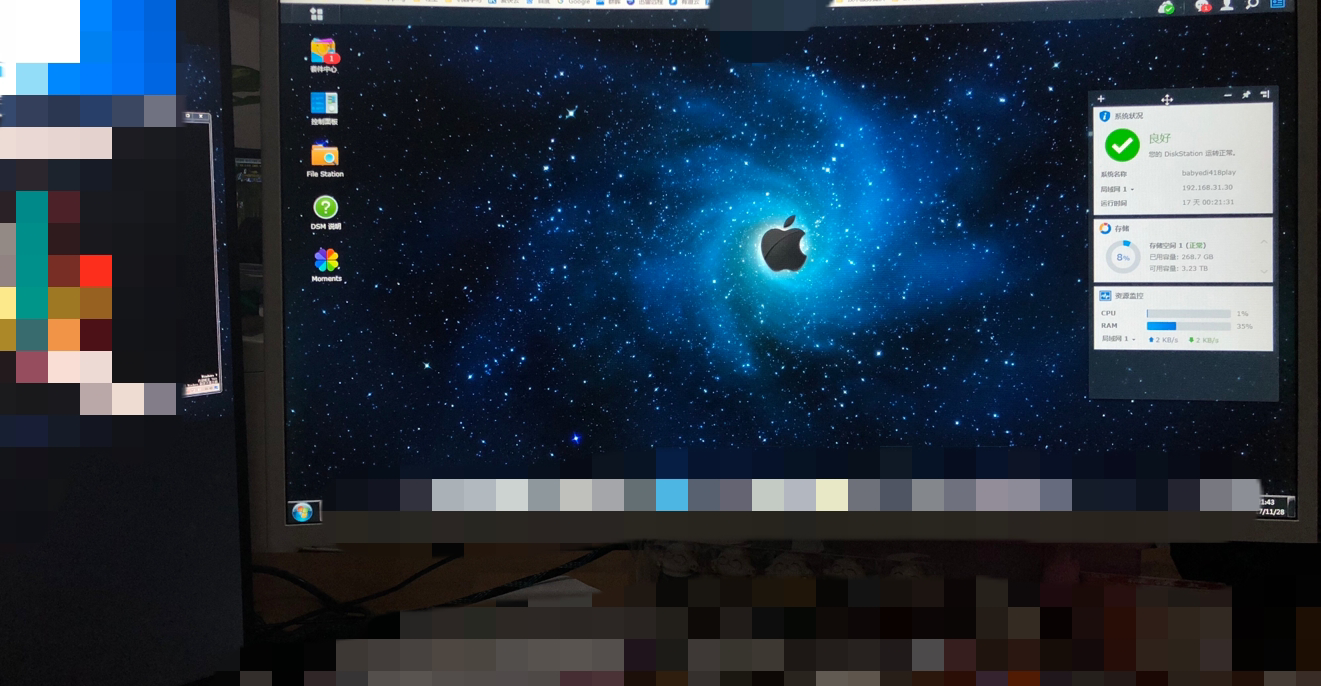Click the move handle on widget panel

tap(1166, 99)
